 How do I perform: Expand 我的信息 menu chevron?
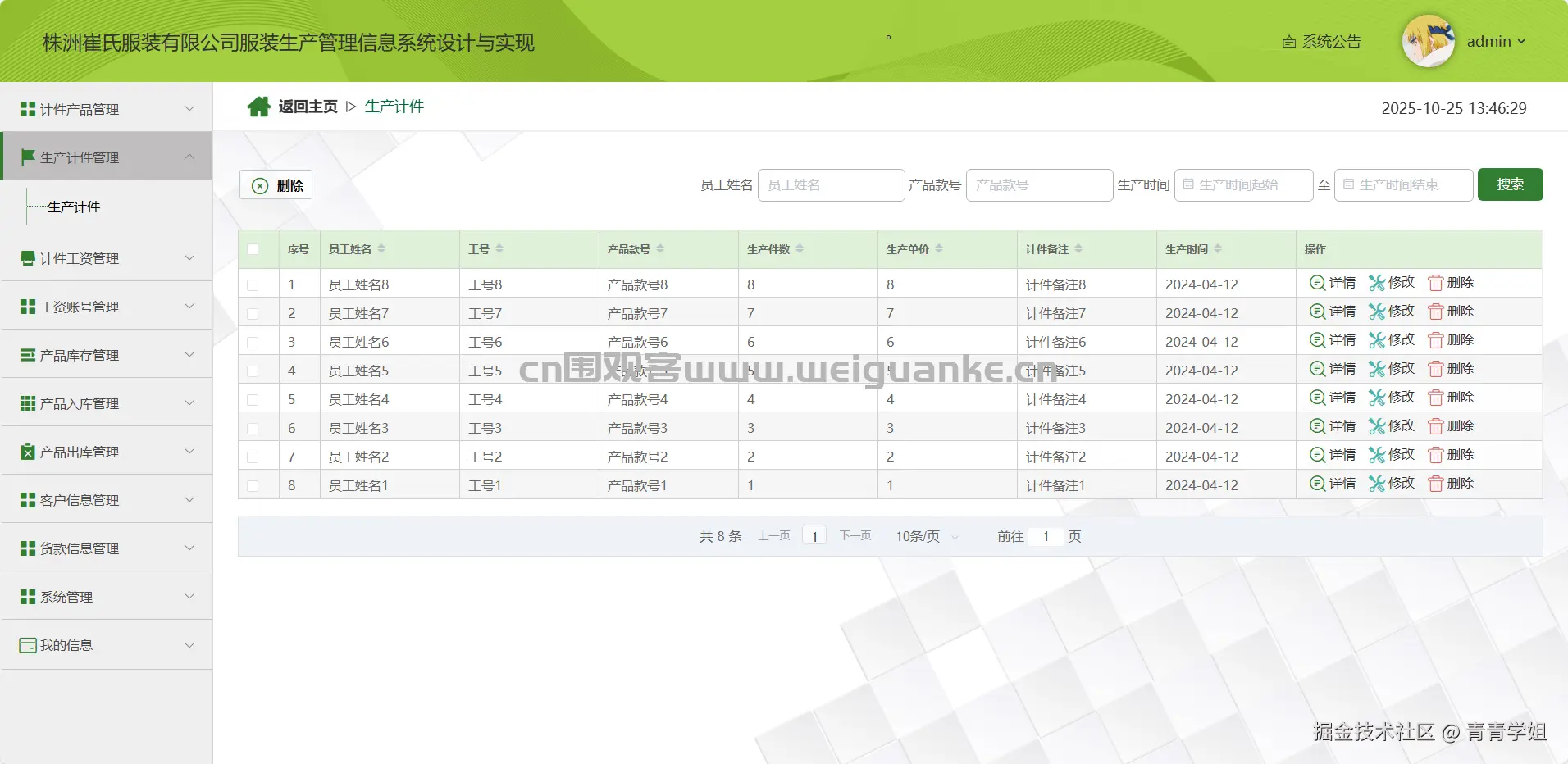coord(189,644)
